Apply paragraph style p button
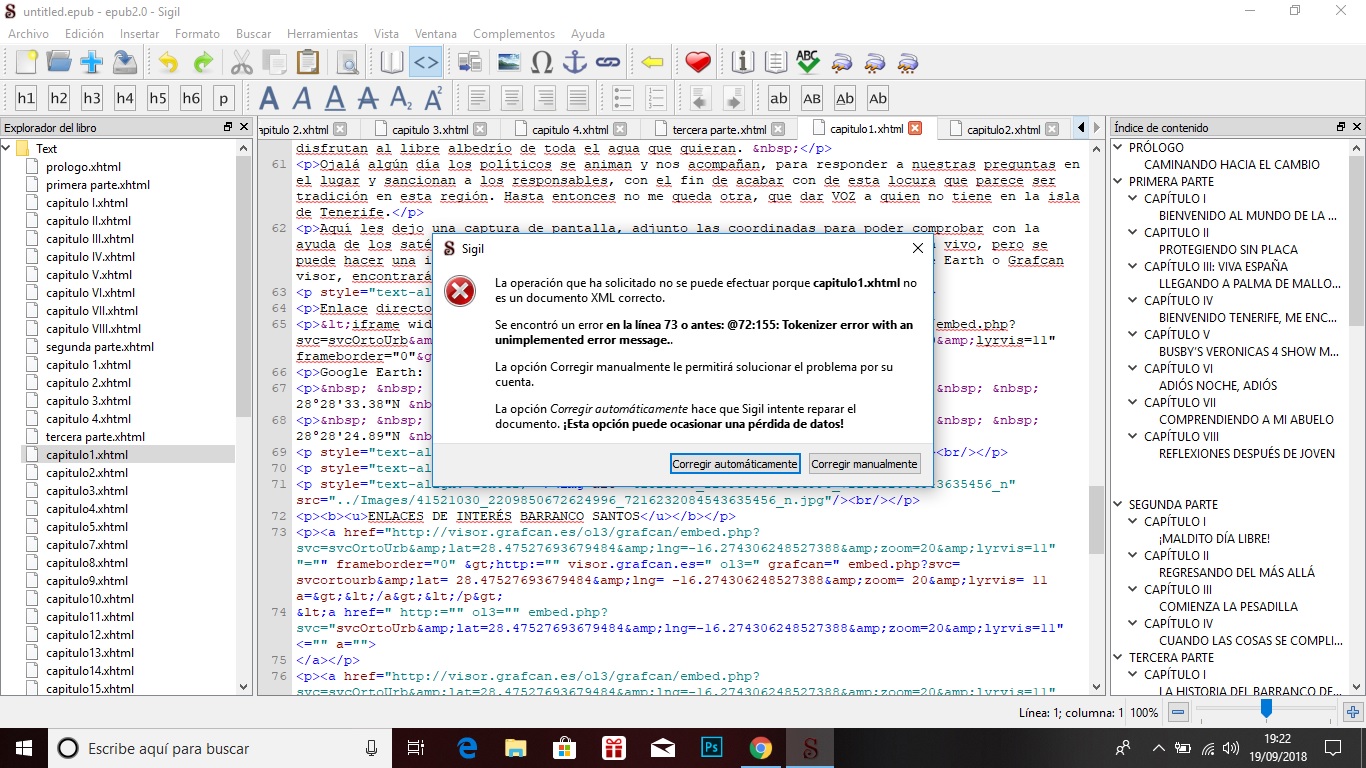 click(224, 98)
